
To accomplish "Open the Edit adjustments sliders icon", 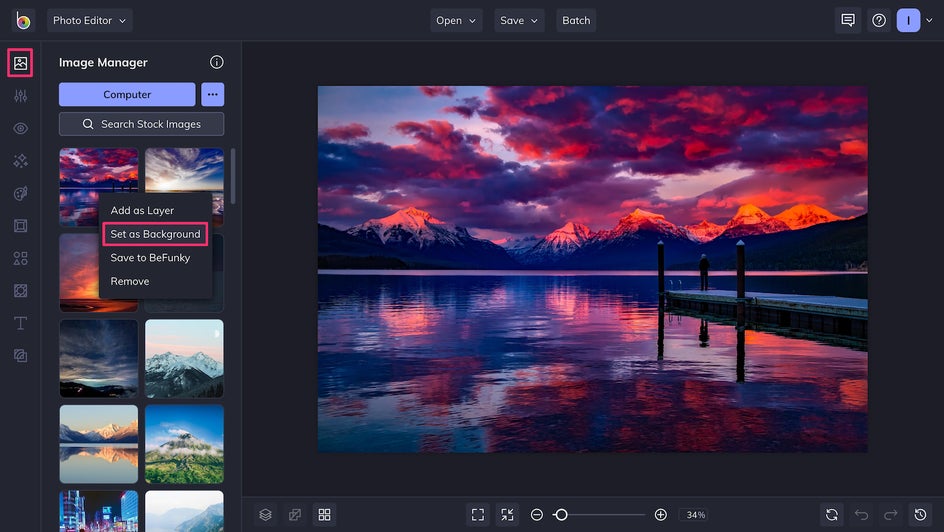I will point(20,96).
